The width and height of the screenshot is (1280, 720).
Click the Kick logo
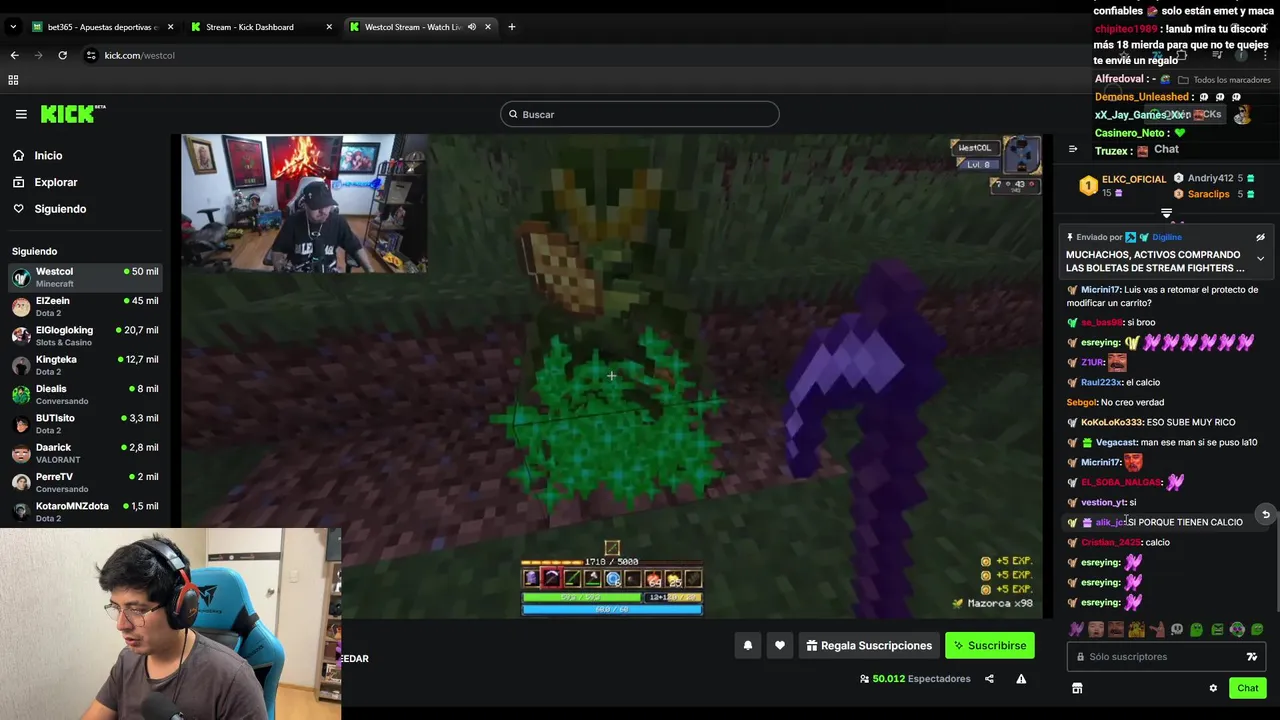(72, 114)
